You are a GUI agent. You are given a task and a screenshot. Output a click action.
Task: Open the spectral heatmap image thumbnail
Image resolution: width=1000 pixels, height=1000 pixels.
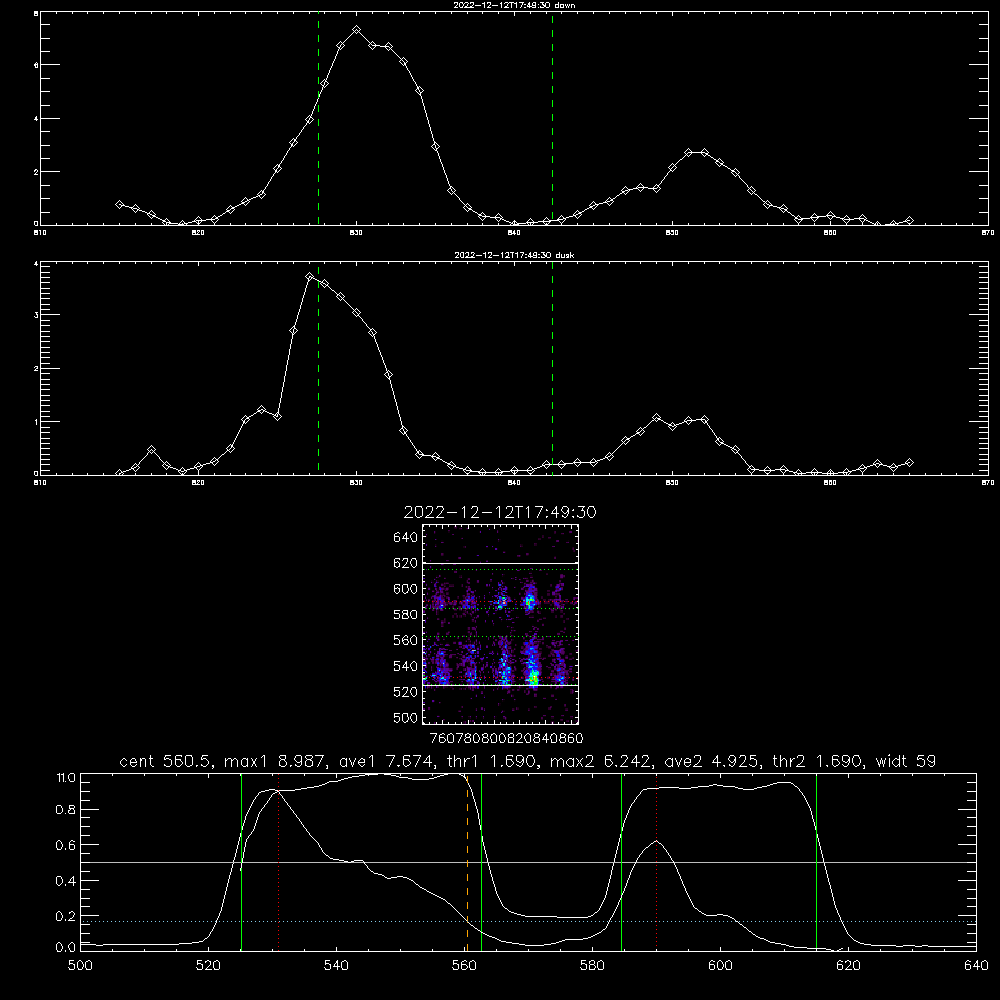coord(501,624)
